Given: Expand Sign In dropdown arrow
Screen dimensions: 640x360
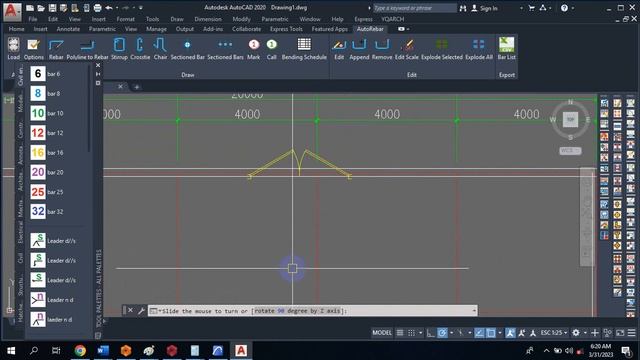Looking at the screenshot, I should 521,8.
